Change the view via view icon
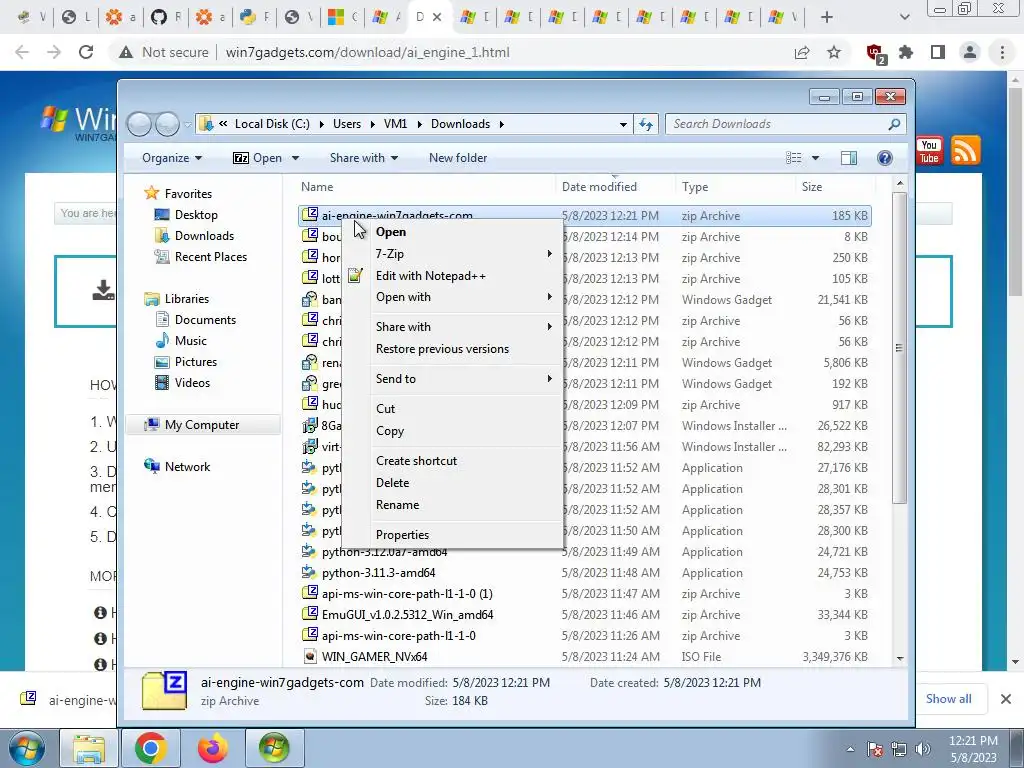This screenshot has width=1024, height=768. coord(793,158)
